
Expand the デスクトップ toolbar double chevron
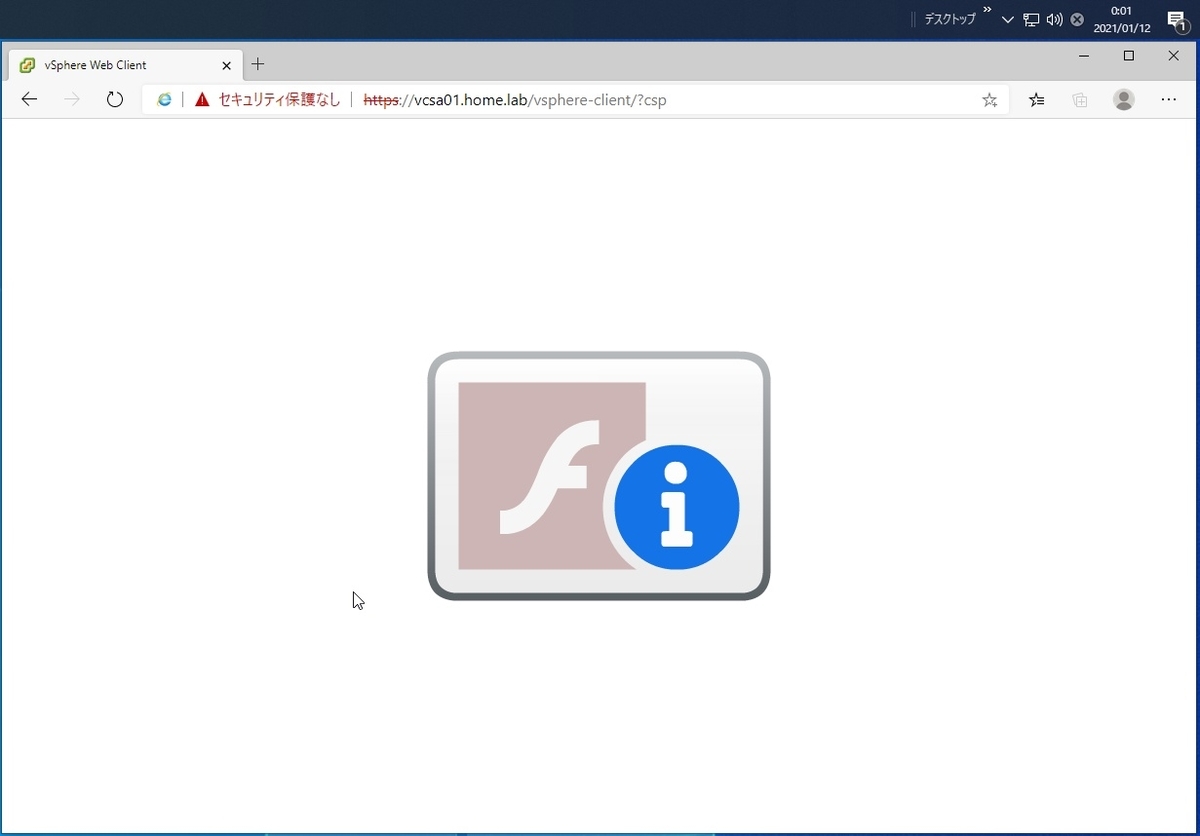[x=987, y=10]
